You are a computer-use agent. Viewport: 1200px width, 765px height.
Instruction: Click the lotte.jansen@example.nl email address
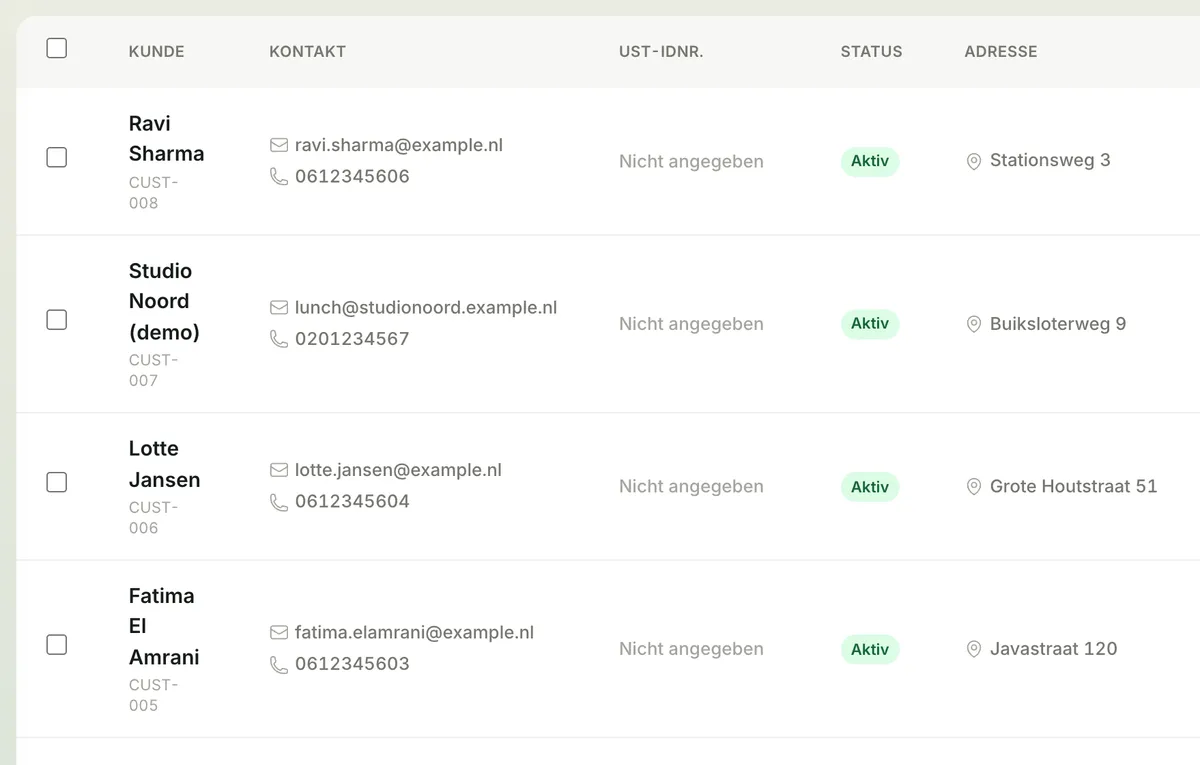click(x=398, y=470)
